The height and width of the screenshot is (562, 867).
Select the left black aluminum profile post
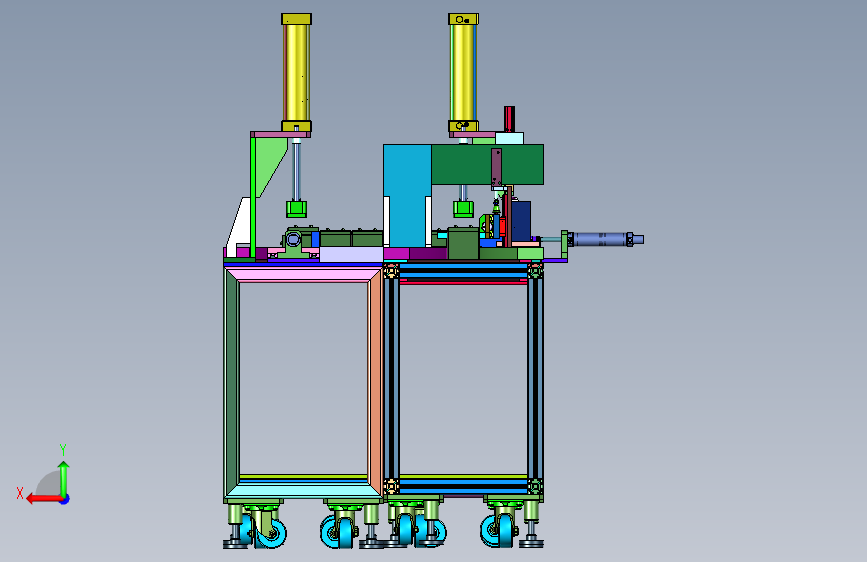click(391, 380)
